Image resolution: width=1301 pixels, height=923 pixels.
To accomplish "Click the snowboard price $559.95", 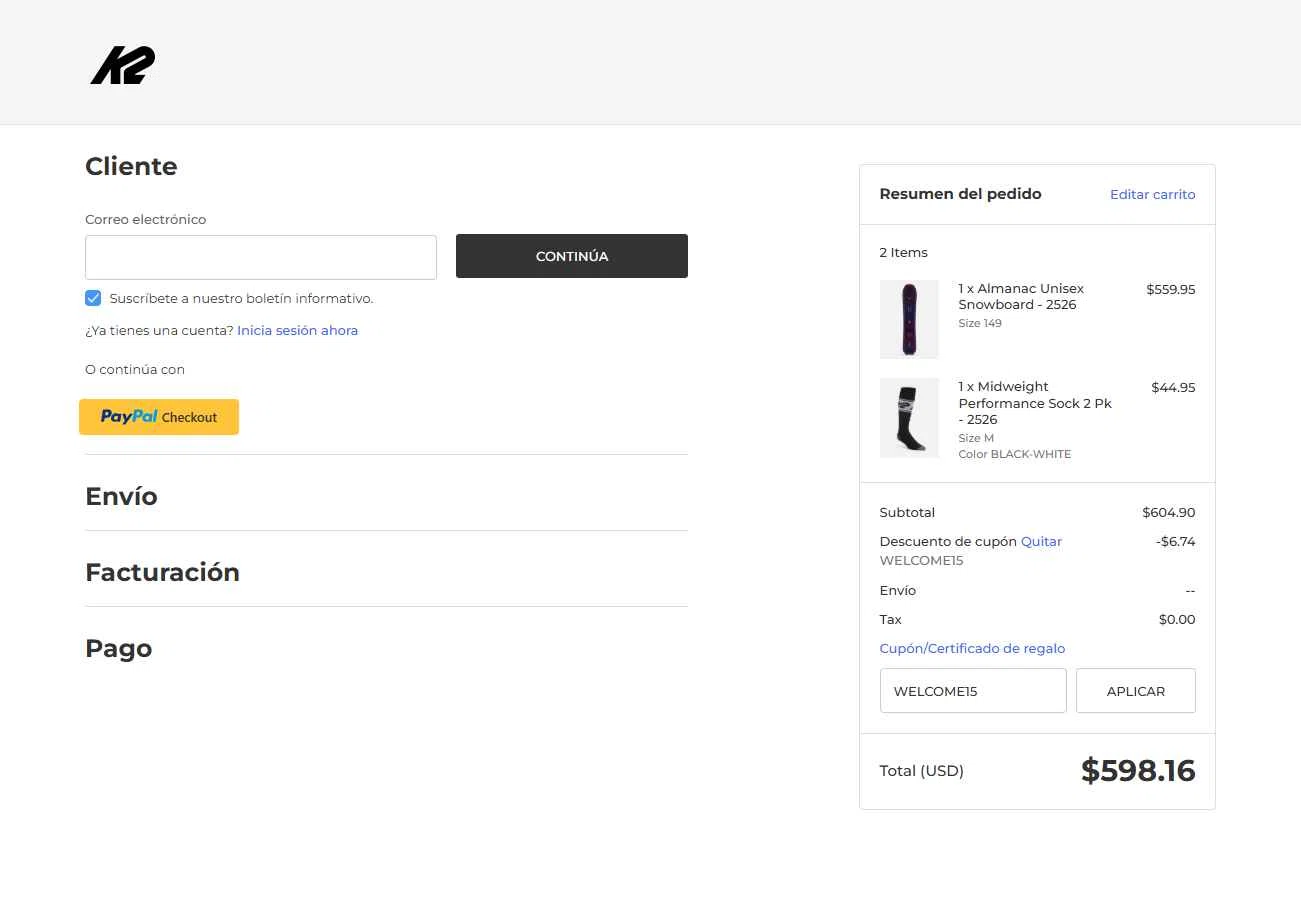I will pyautogui.click(x=1171, y=289).
